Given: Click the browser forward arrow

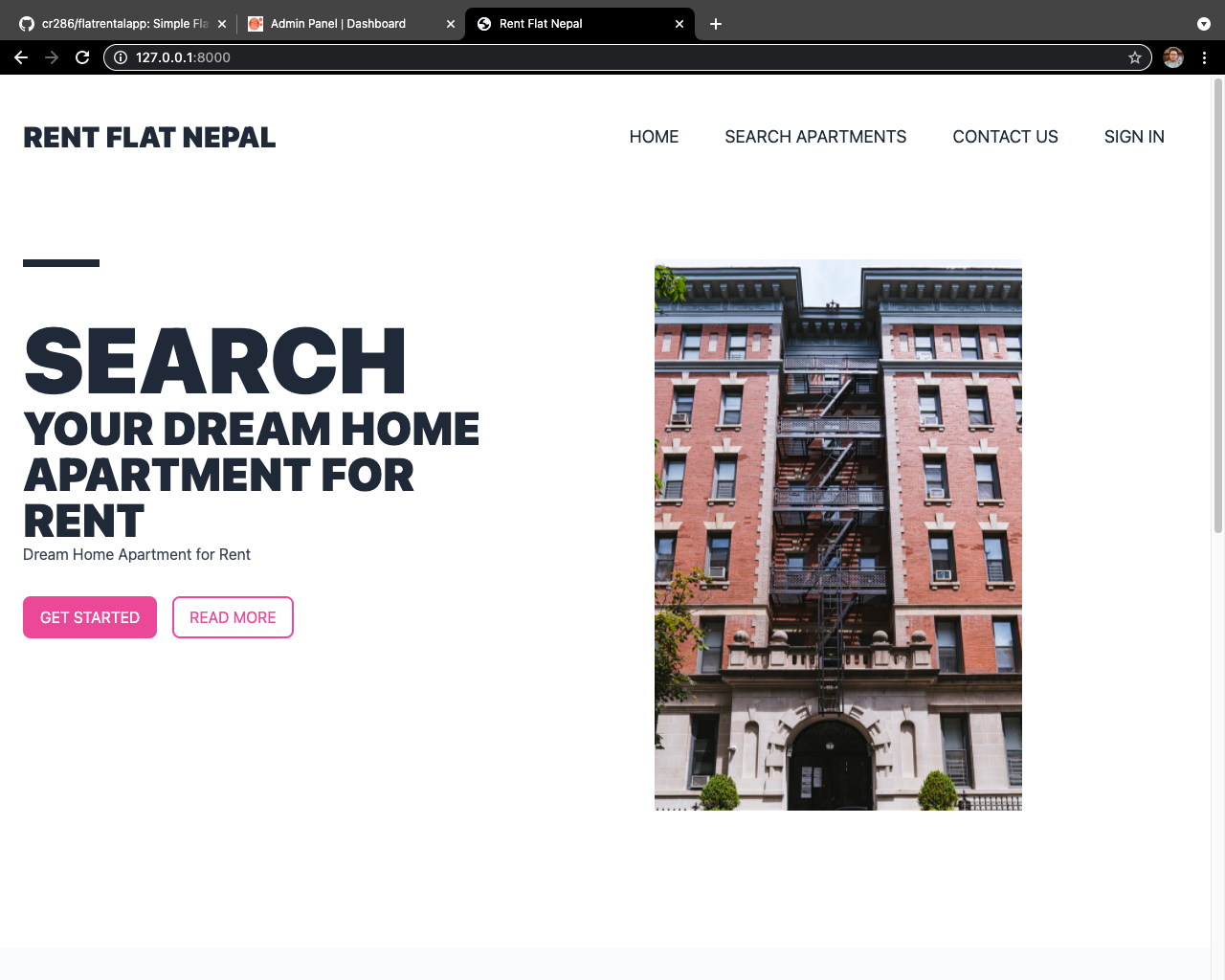Looking at the screenshot, I should [x=52, y=57].
